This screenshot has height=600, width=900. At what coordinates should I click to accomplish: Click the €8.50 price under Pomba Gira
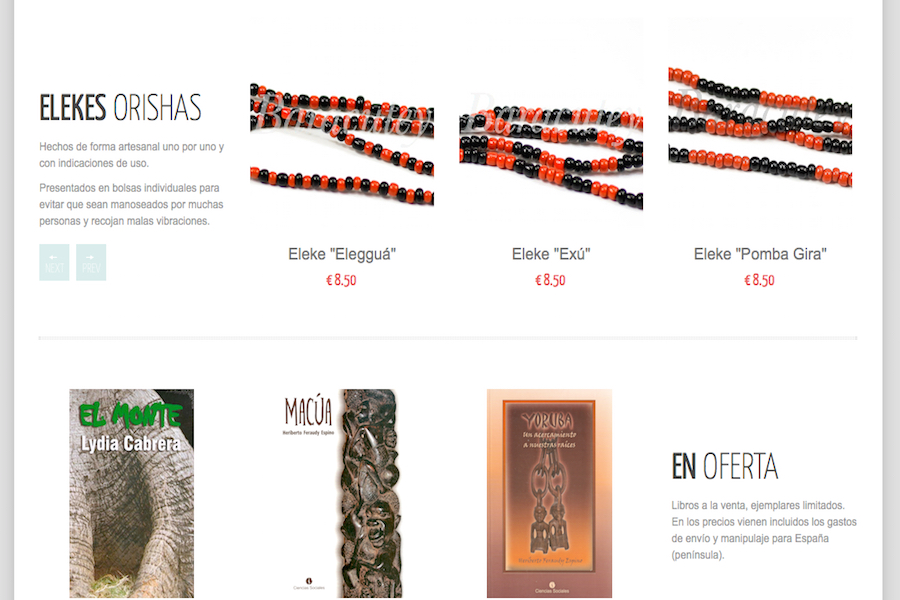tap(759, 280)
